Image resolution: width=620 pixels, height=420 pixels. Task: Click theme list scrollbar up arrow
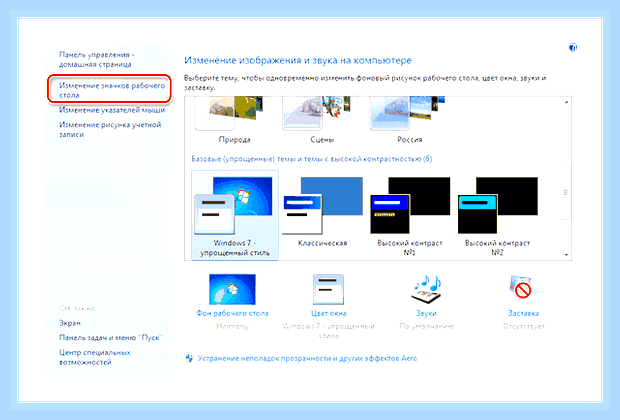(x=566, y=102)
